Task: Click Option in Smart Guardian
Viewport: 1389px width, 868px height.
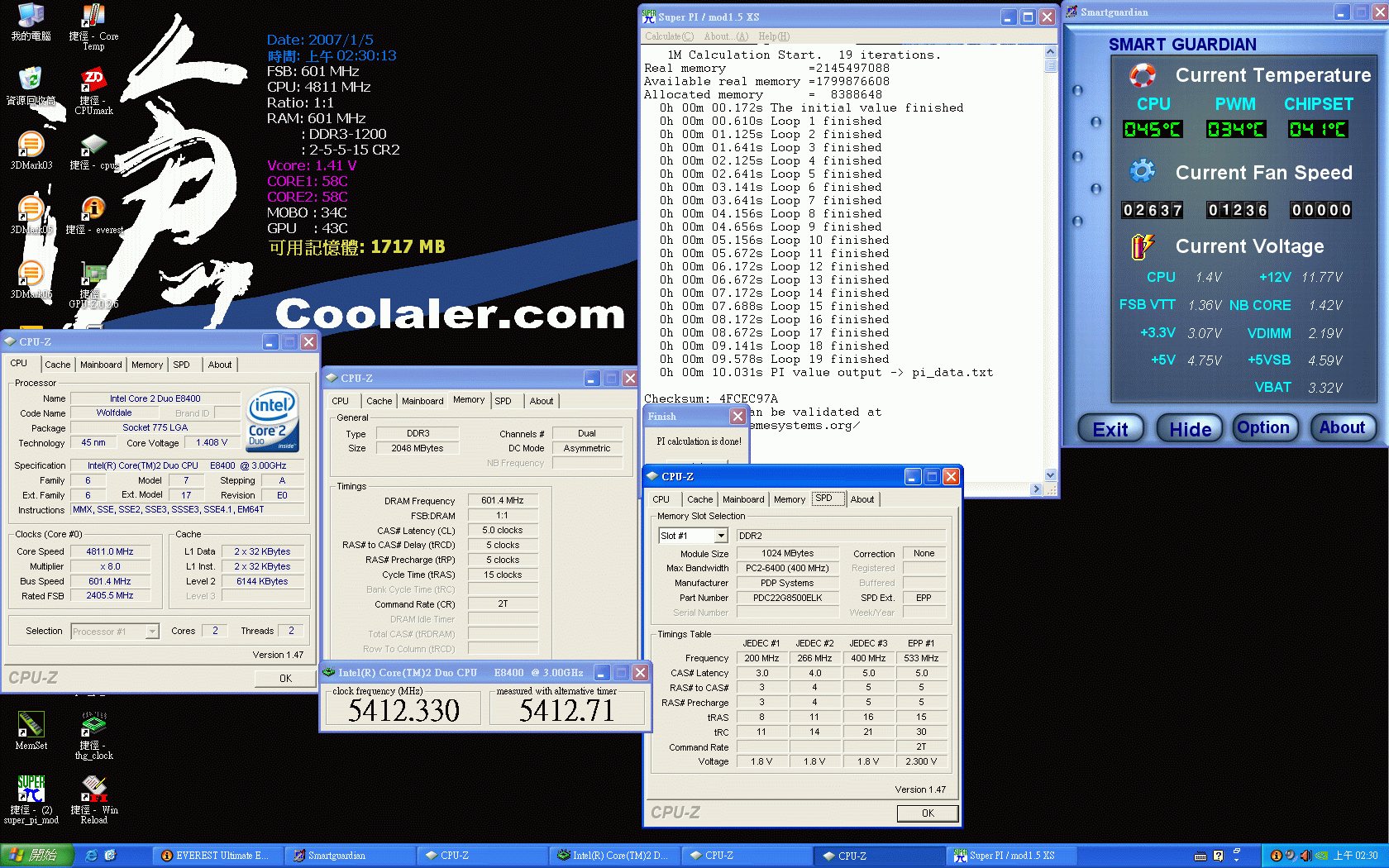Action: (1263, 427)
